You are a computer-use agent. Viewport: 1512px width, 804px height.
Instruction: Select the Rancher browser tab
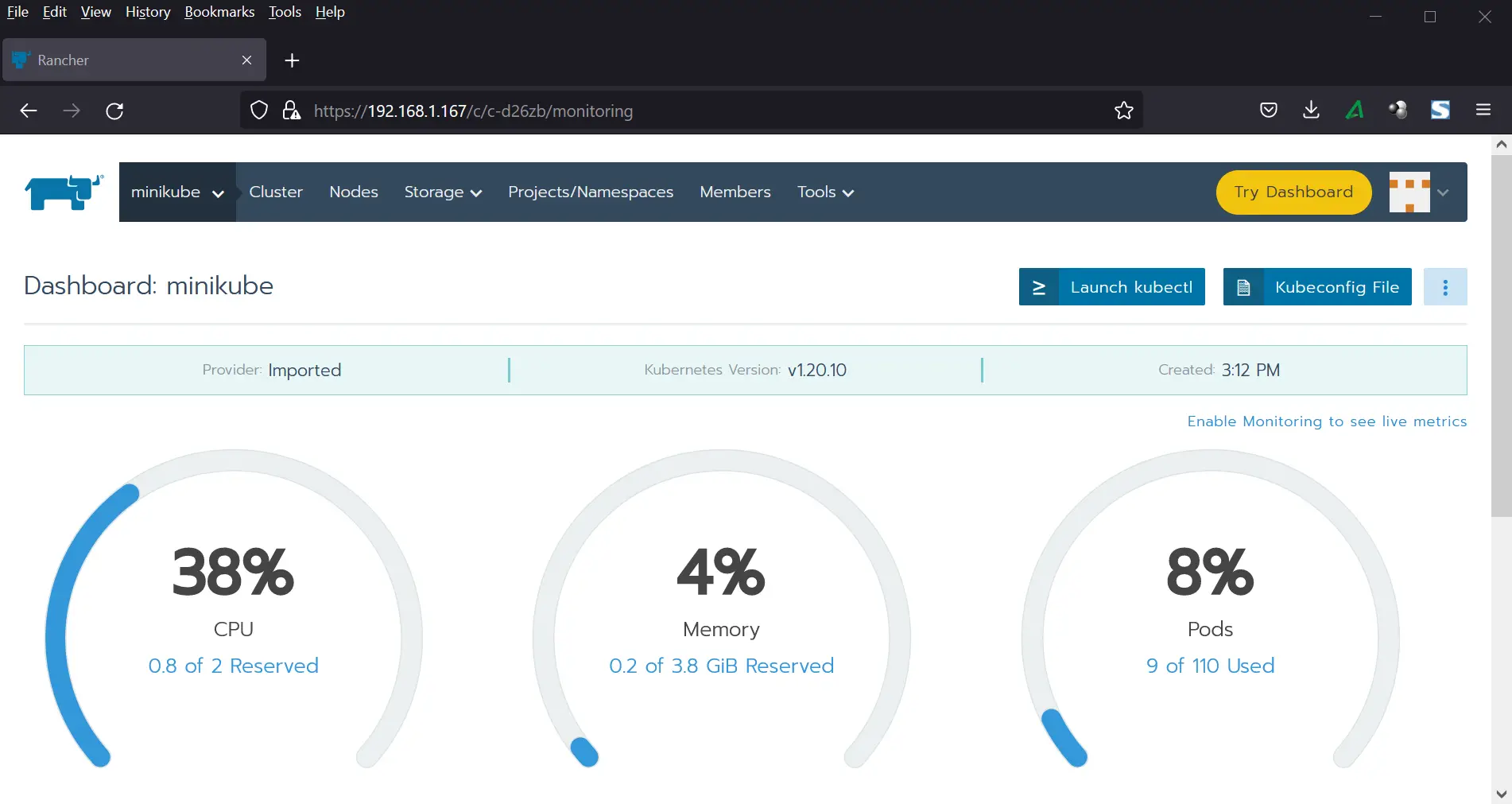click(x=134, y=60)
